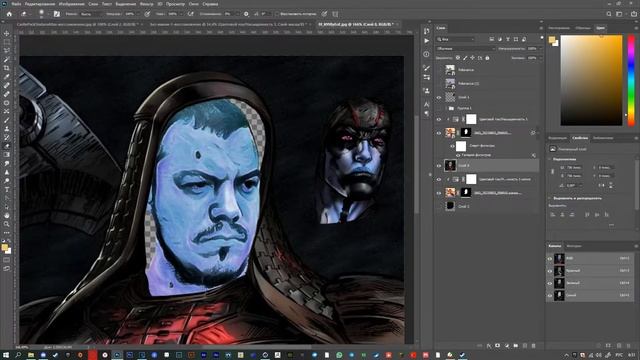Click the Home icon in options bar
This screenshot has width=640, height=360.
pos(9,14)
